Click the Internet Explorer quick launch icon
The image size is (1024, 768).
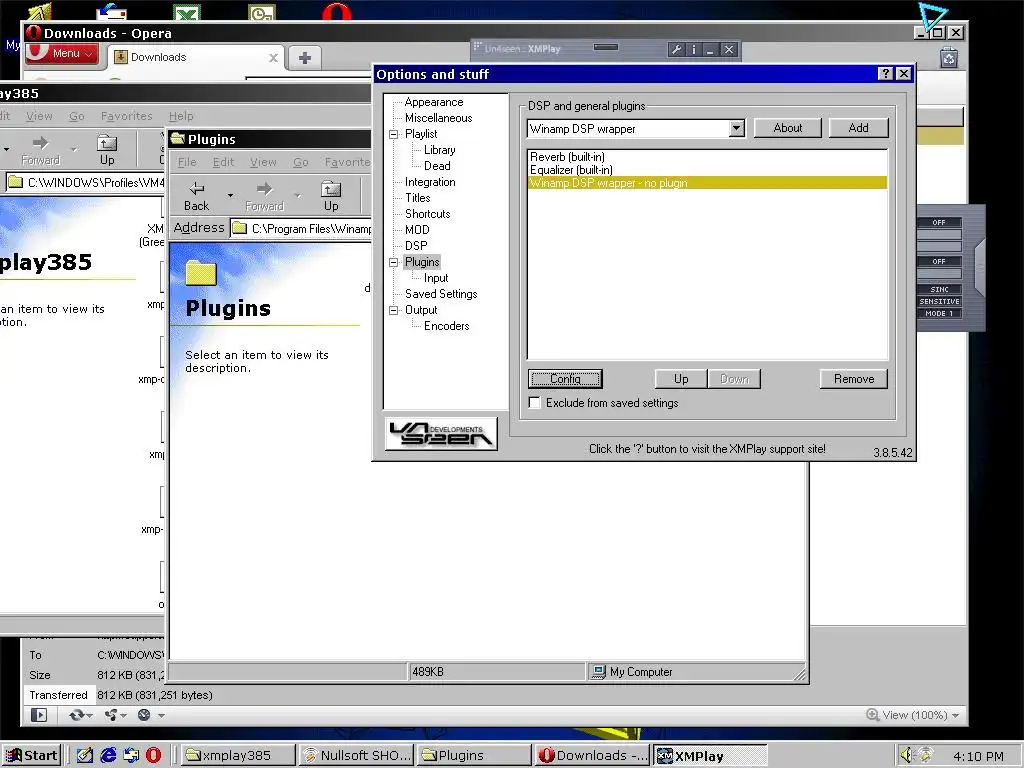pos(108,755)
